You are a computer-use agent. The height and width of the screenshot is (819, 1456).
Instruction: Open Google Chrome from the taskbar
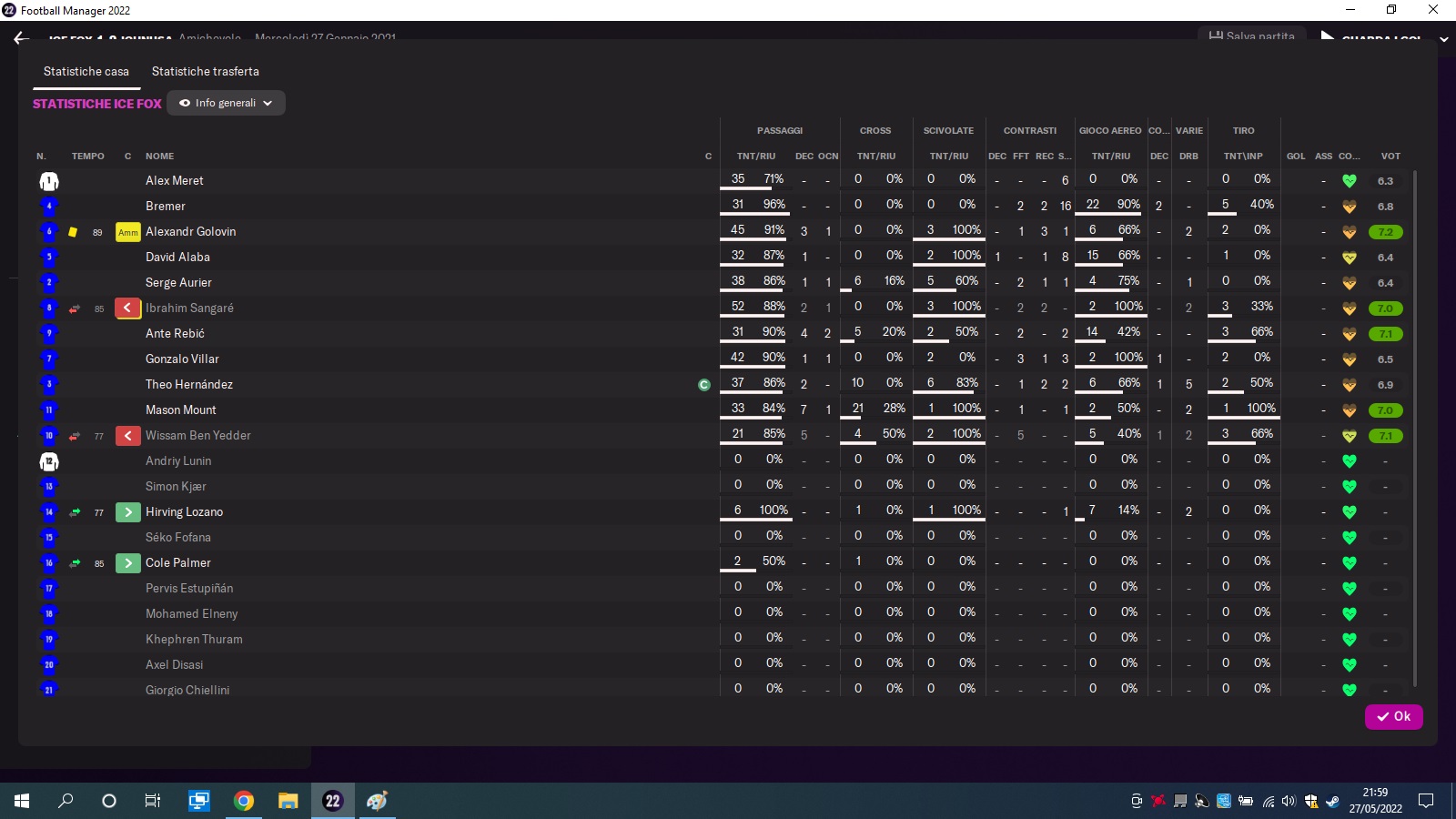(x=243, y=801)
